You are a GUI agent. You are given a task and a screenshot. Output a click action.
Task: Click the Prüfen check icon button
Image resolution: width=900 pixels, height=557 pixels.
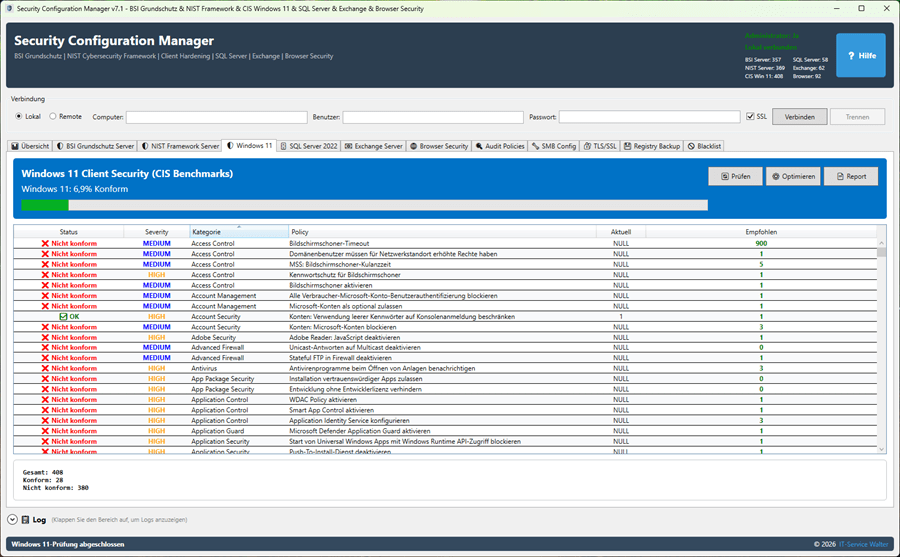tap(735, 176)
